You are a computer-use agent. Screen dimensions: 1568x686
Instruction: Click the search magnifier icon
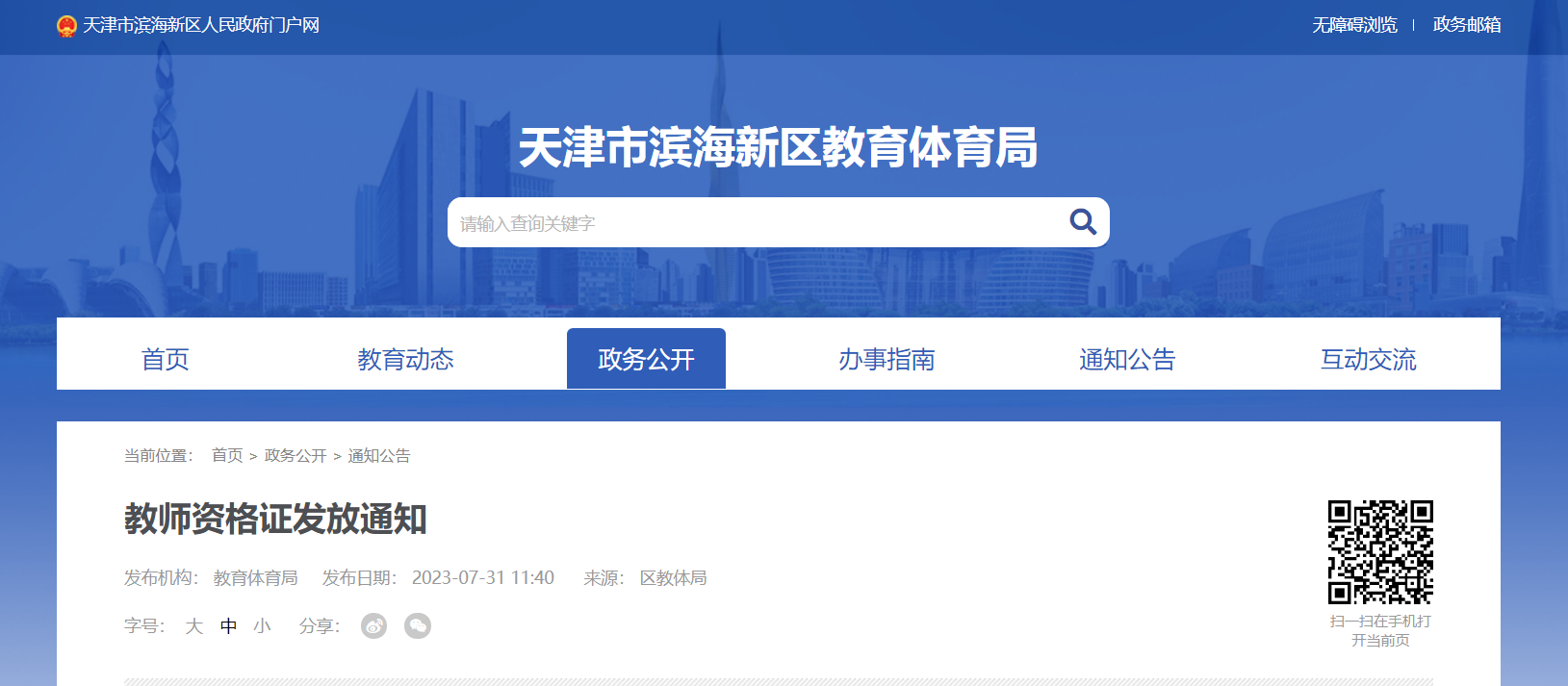point(1083,222)
